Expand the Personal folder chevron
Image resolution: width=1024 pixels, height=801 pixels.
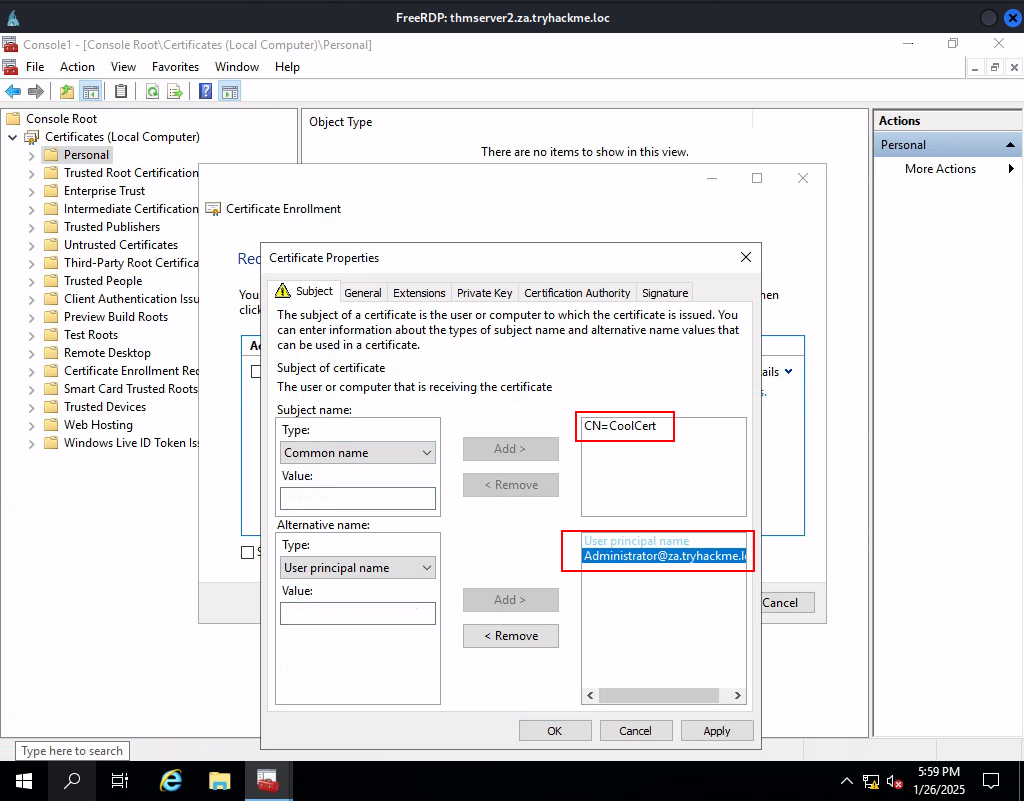(31, 155)
